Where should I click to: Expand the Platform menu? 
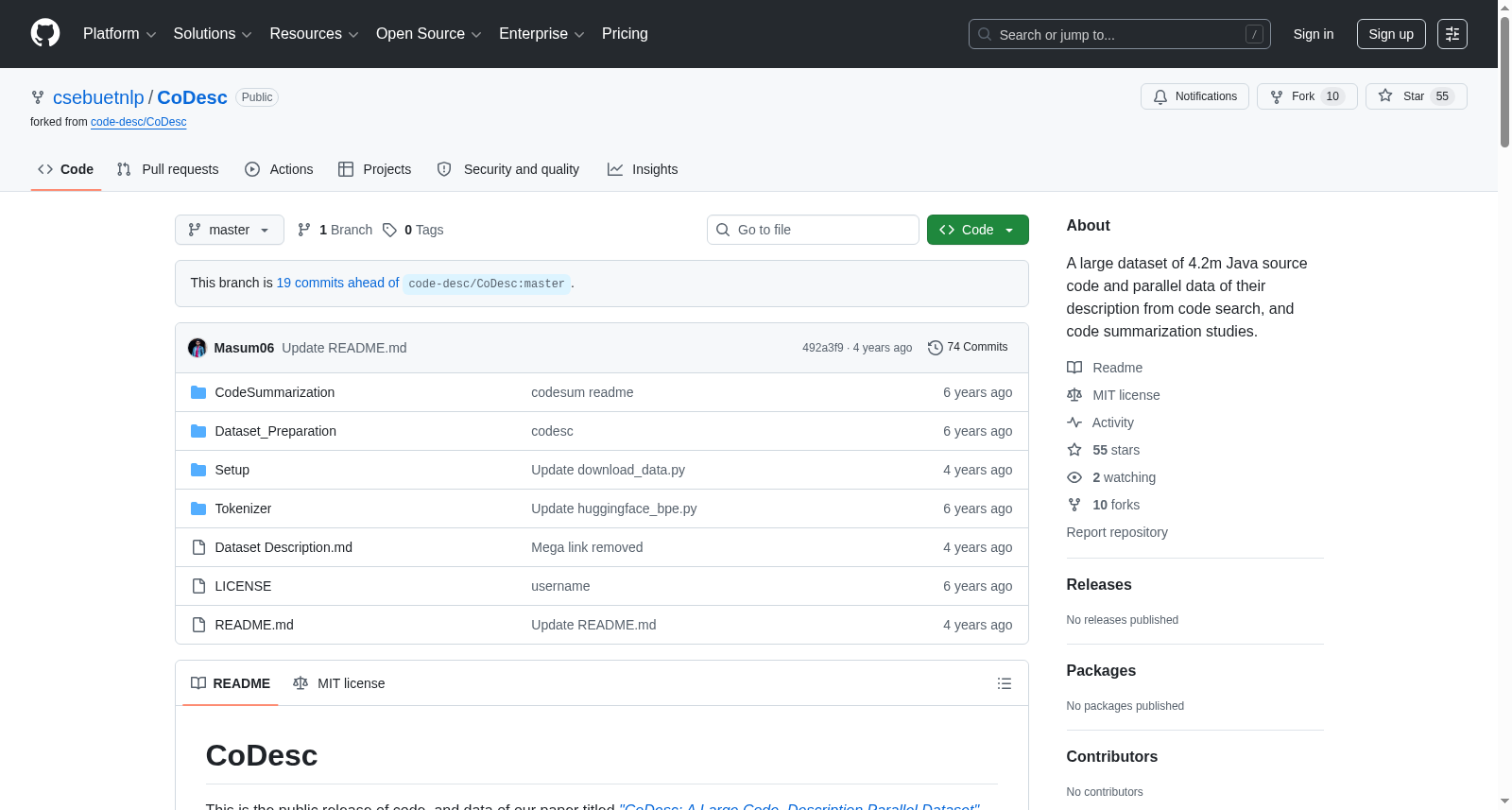click(119, 34)
